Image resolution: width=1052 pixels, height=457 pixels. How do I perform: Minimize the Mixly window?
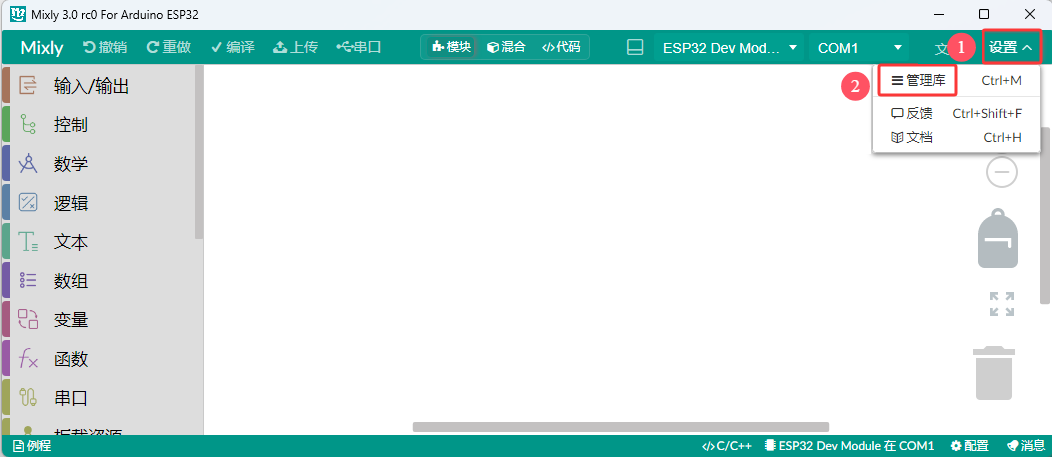[938, 14]
